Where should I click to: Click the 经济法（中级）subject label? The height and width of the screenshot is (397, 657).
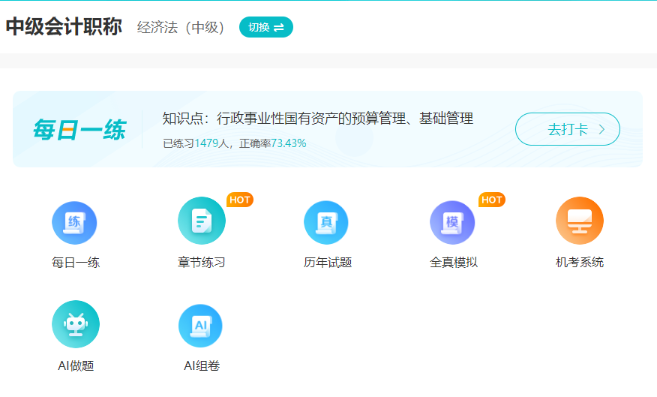pos(181,28)
